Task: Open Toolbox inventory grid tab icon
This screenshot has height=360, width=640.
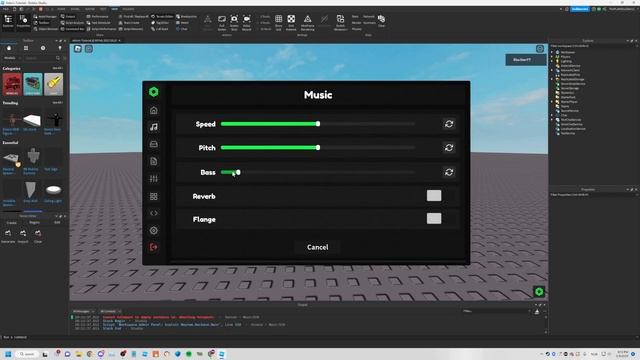Action: [26, 48]
